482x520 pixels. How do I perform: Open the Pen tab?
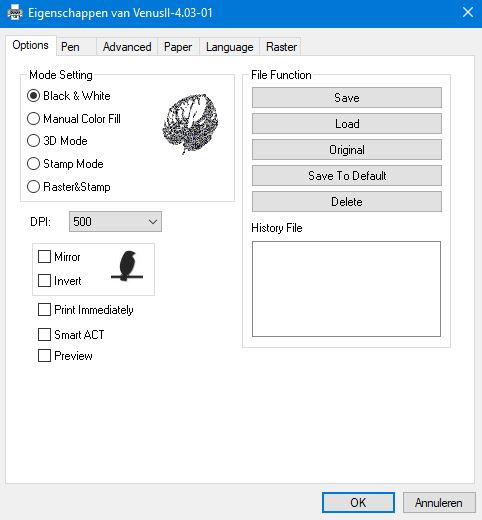[76, 47]
